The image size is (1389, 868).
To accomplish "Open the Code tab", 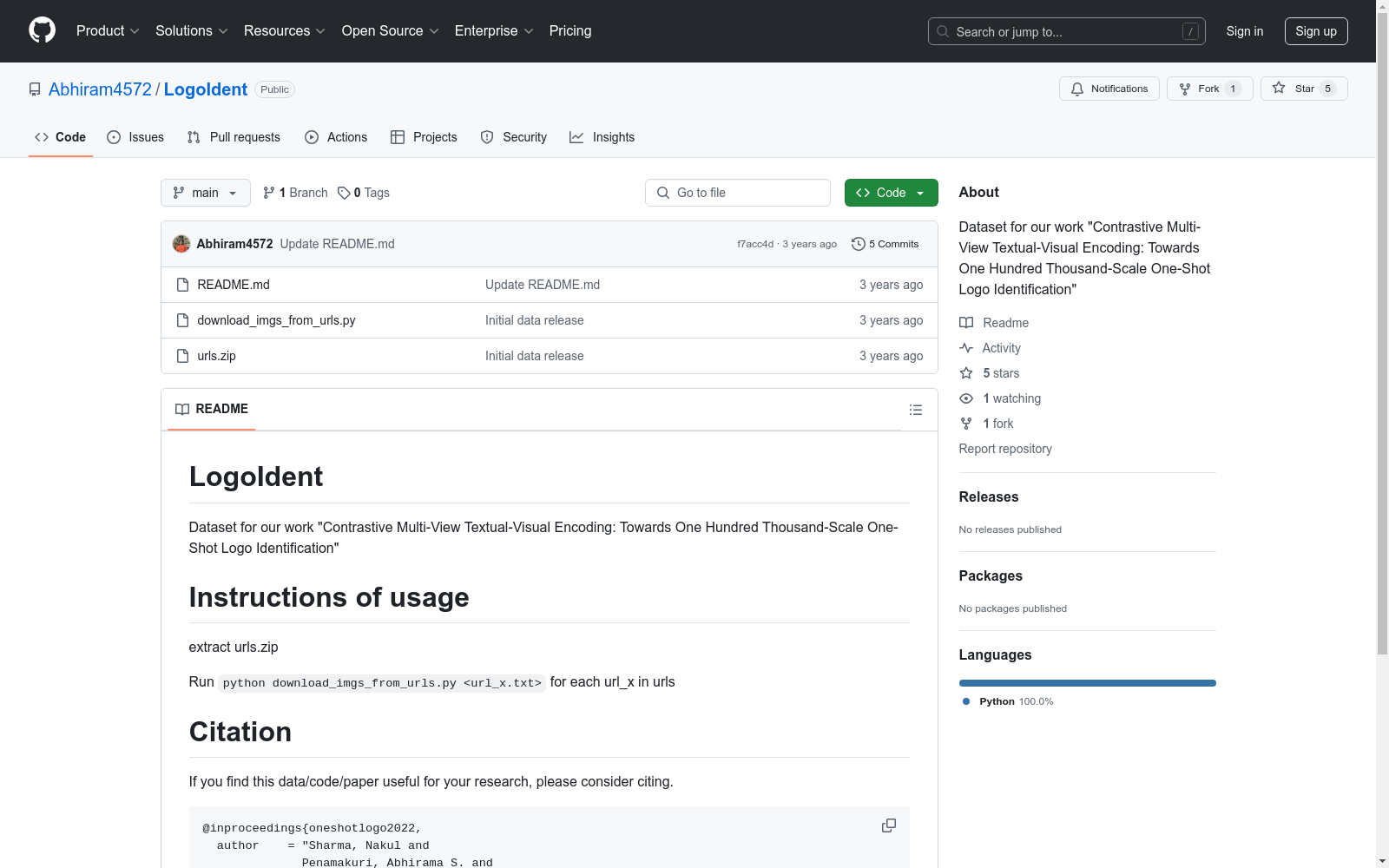I will point(61,137).
